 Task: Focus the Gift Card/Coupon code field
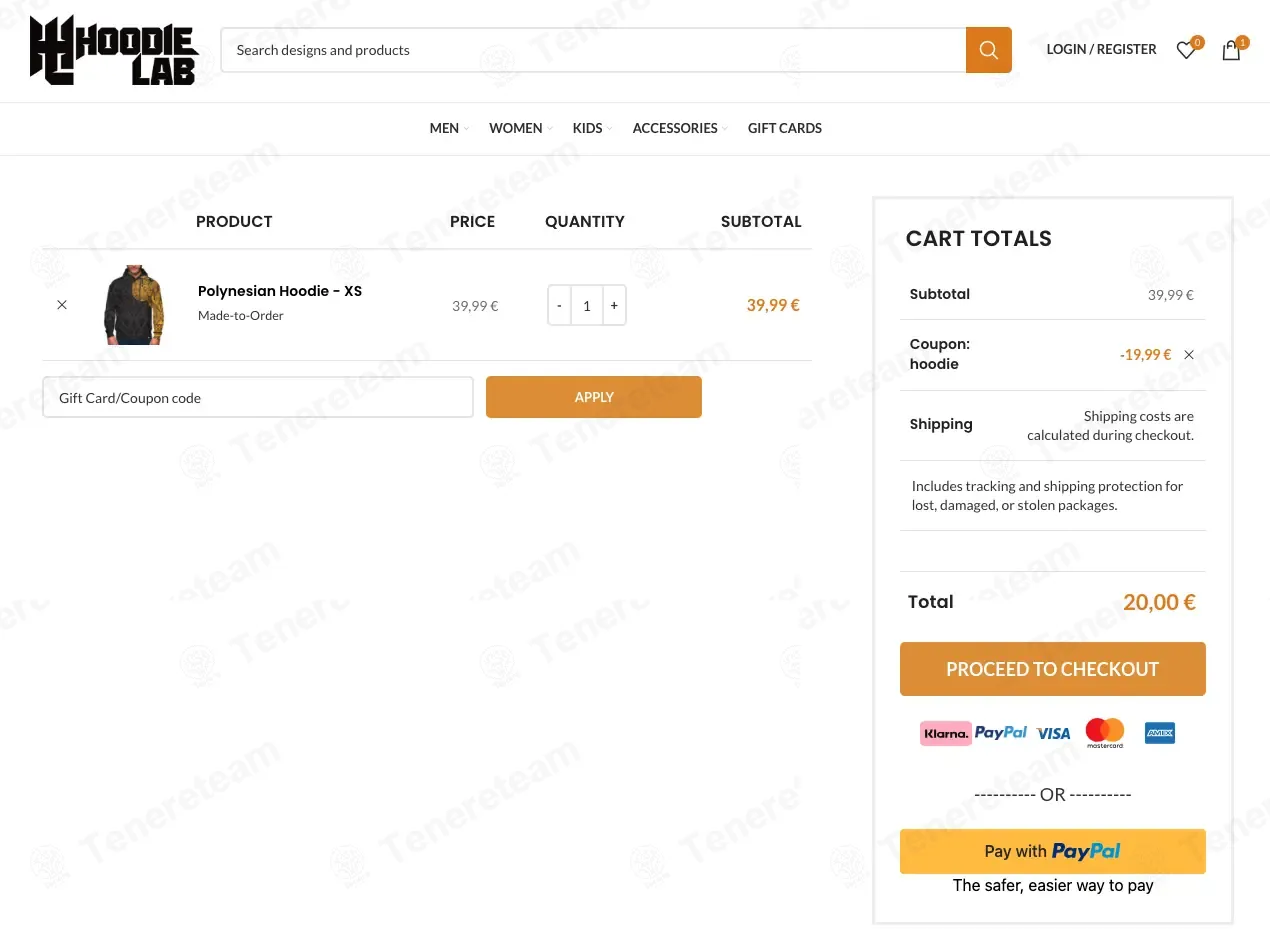258,397
